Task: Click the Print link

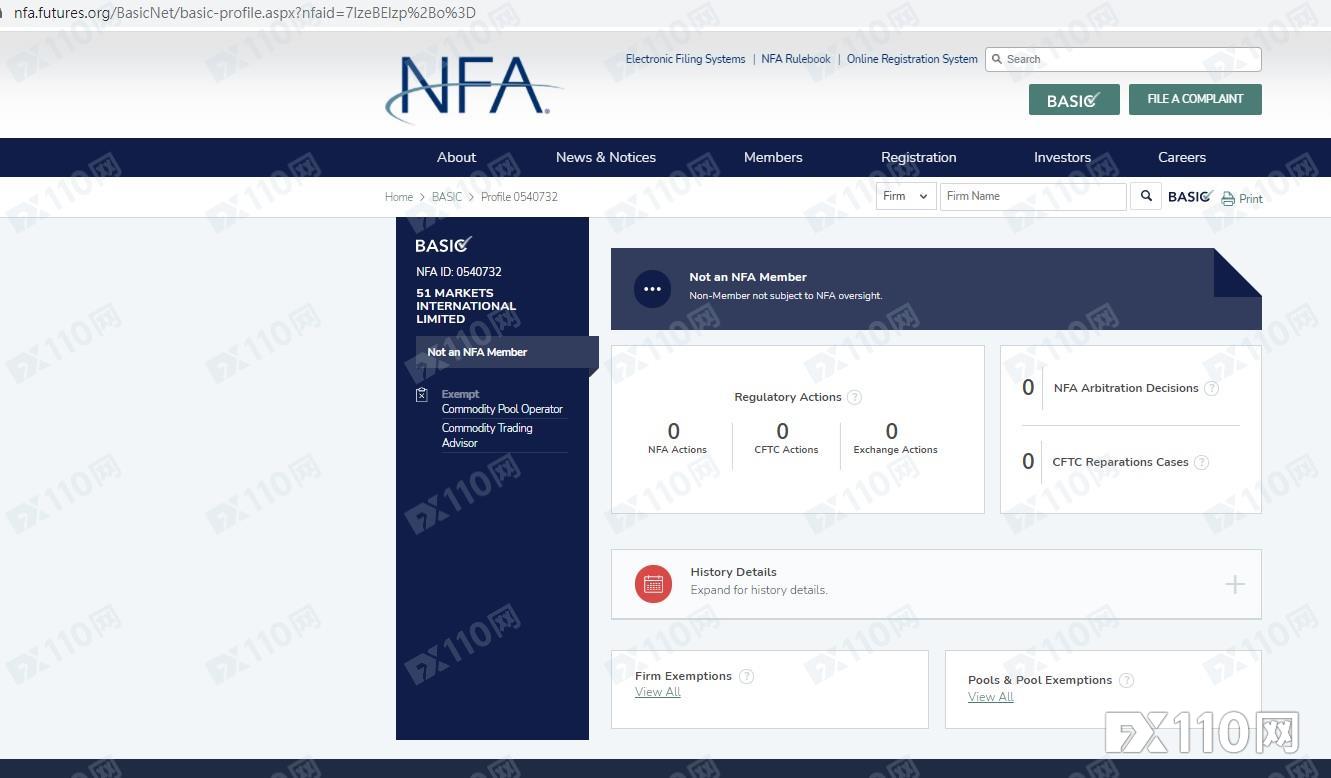Action: pyautogui.click(x=1250, y=199)
